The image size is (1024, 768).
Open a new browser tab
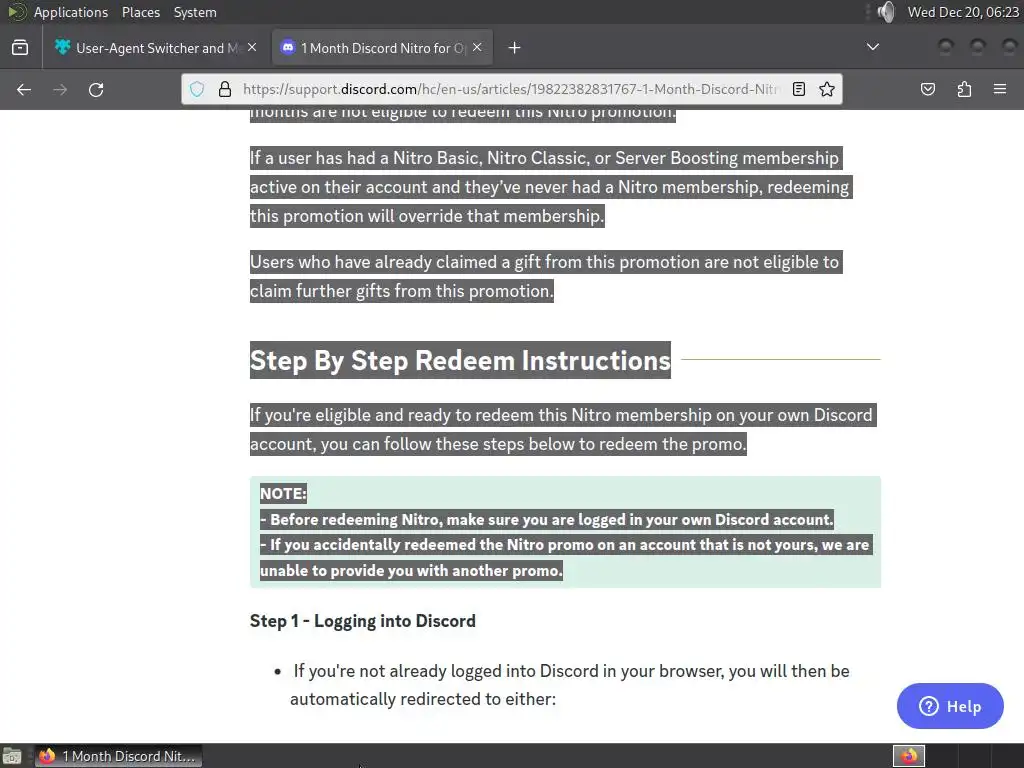[x=515, y=48]
